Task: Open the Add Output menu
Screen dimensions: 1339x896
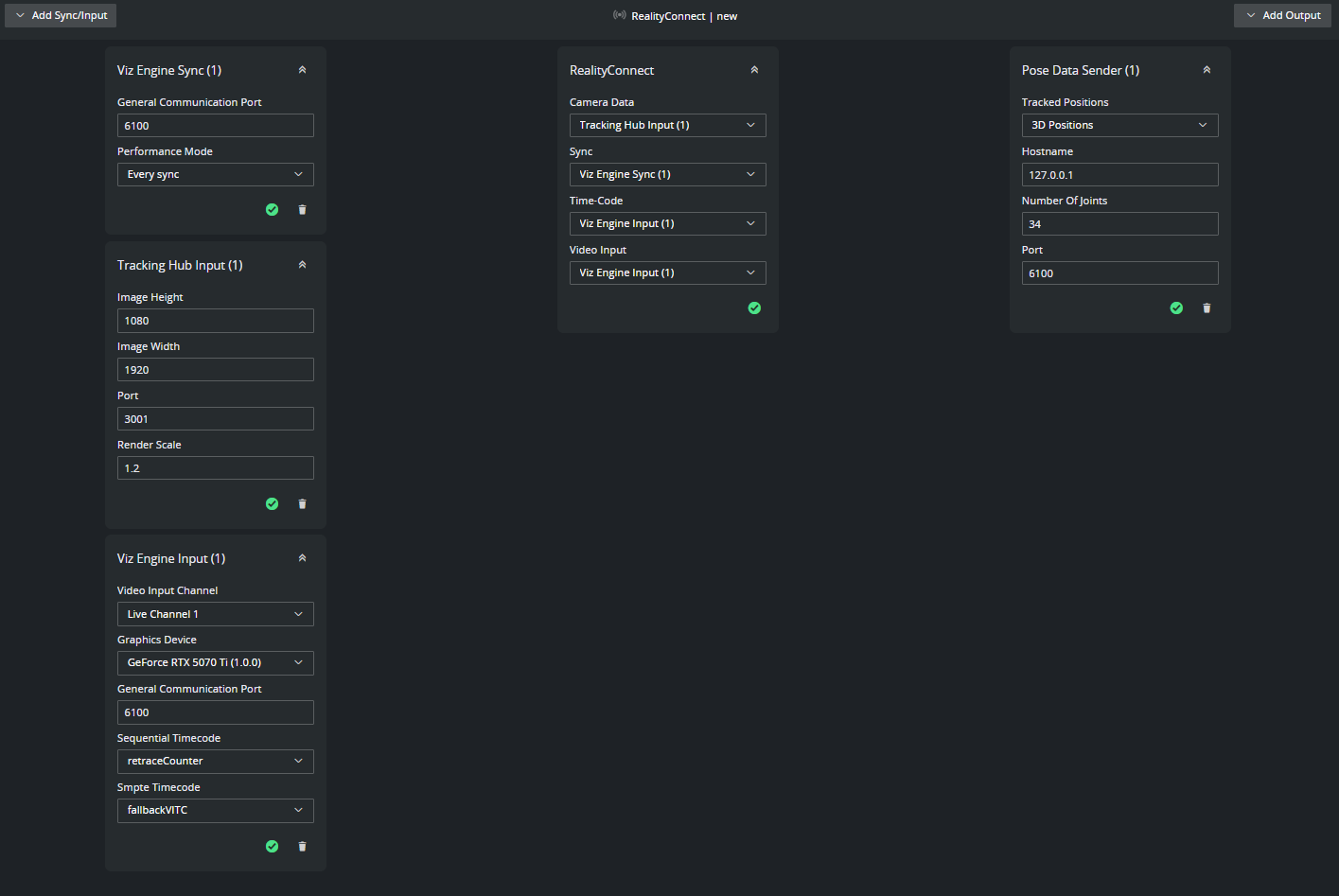Action: click(x=1282, y=15)
